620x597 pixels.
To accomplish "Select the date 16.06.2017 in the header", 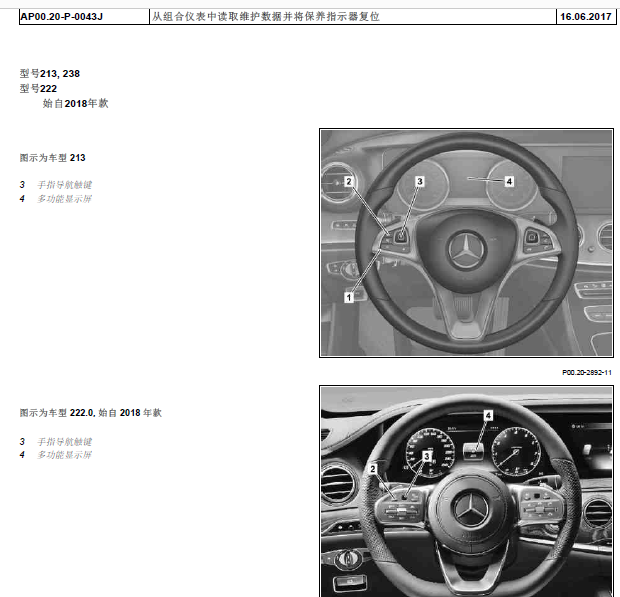I will coord(586,17).
